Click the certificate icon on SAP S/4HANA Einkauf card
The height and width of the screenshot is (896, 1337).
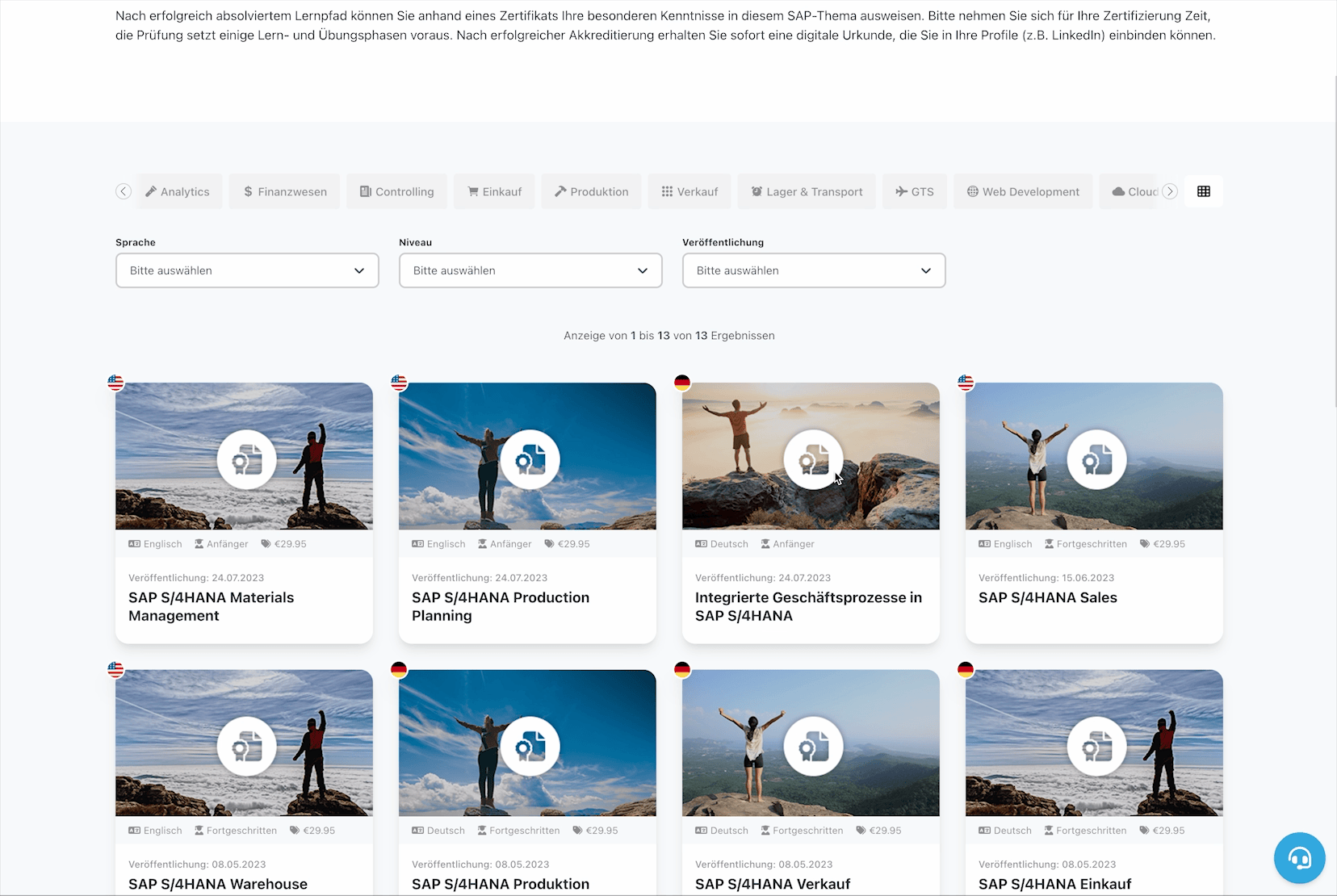click(x=1097, y=747)
